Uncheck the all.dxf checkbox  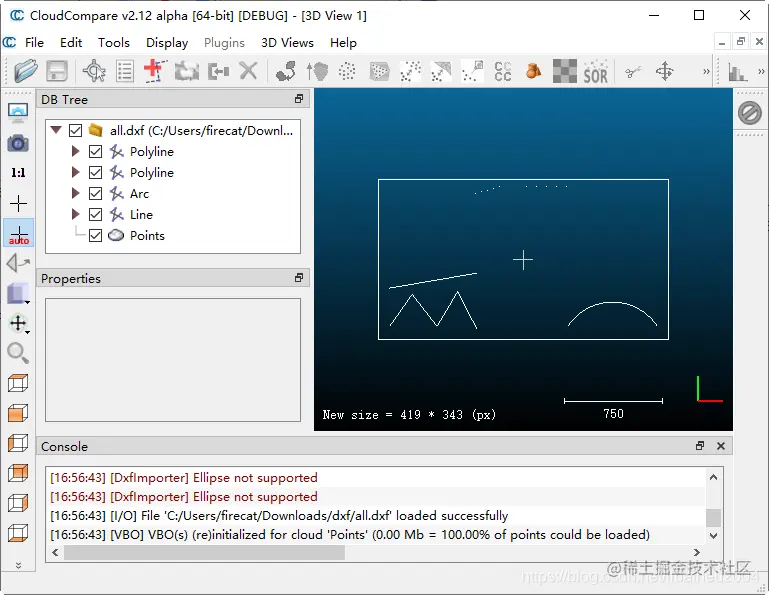coord(75,130)
